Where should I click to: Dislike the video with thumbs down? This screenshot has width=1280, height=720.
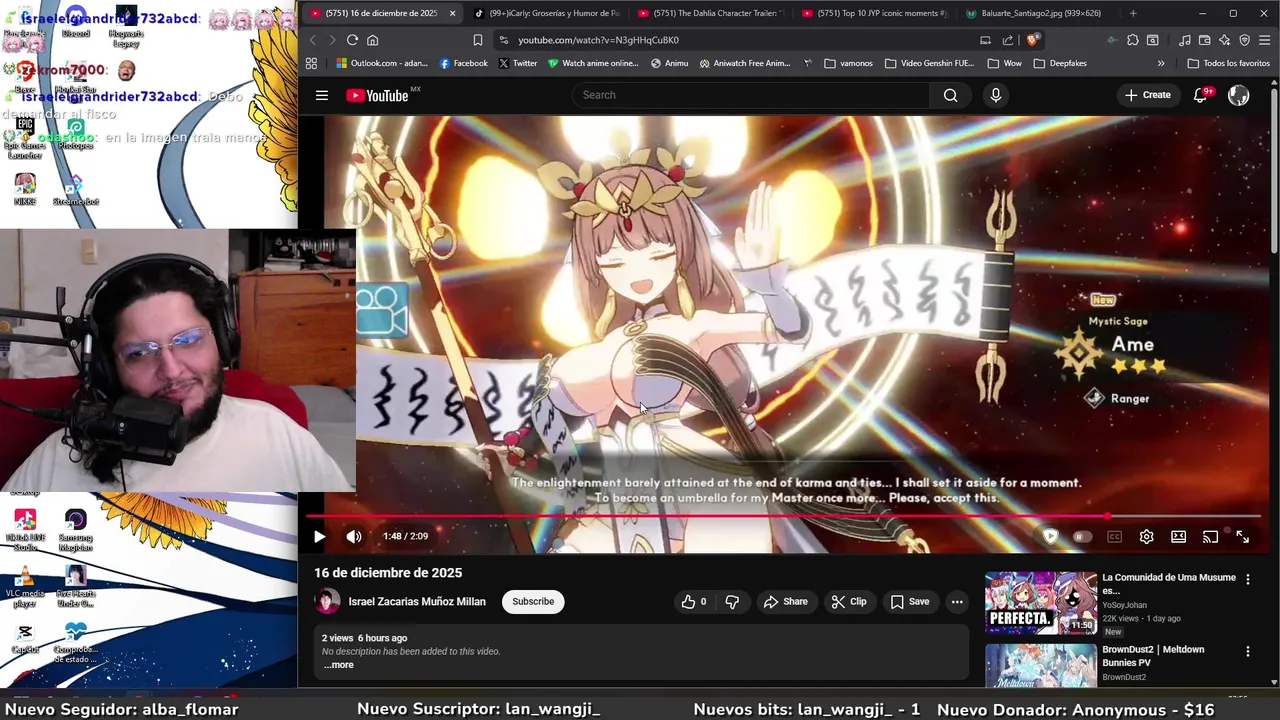coord(732,602)
